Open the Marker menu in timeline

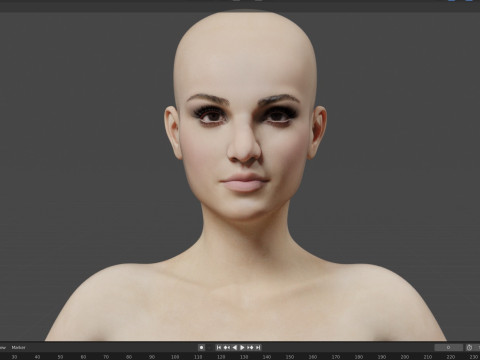(18, 347)
